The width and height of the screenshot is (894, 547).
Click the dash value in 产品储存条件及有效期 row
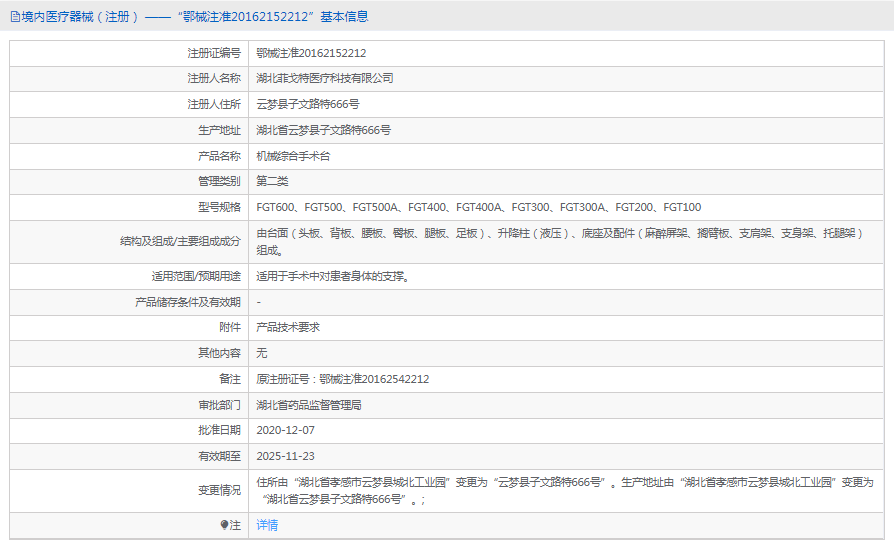[x=258, y=302]
